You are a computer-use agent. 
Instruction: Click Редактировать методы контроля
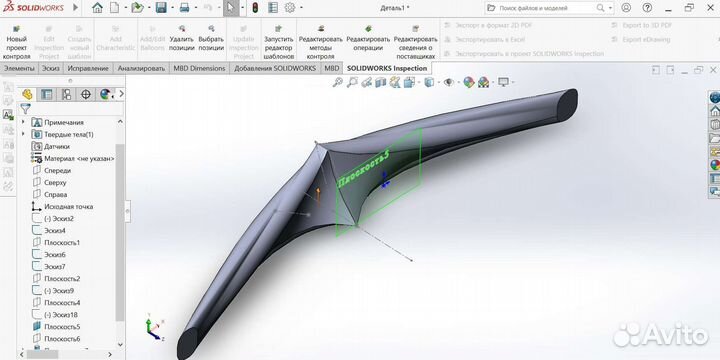click(321, 43)
